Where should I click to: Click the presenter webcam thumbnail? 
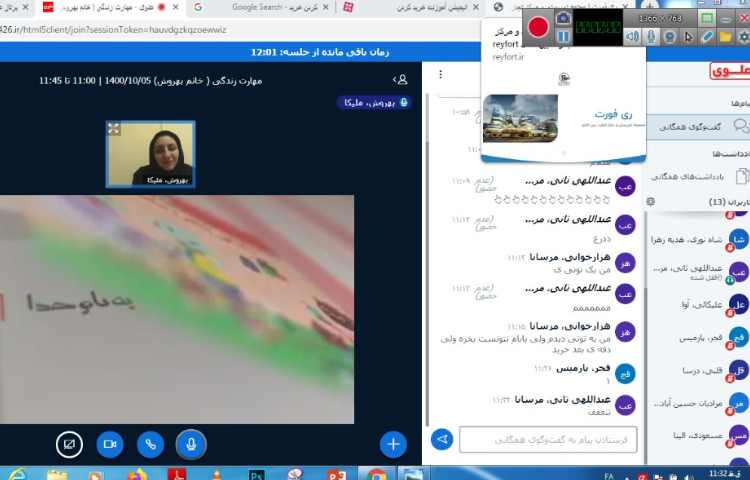(151, 153)
